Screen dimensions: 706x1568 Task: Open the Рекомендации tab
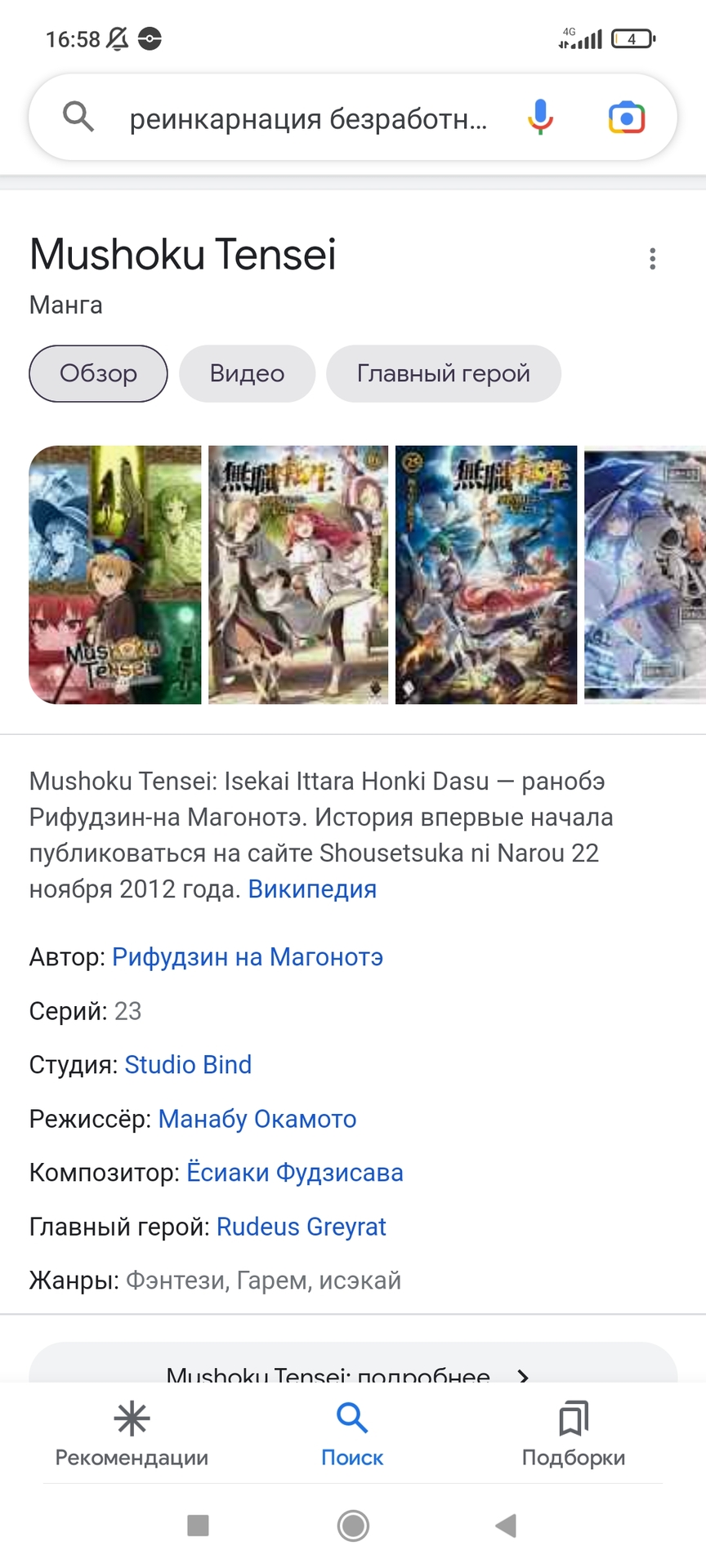coord(132,1434)
